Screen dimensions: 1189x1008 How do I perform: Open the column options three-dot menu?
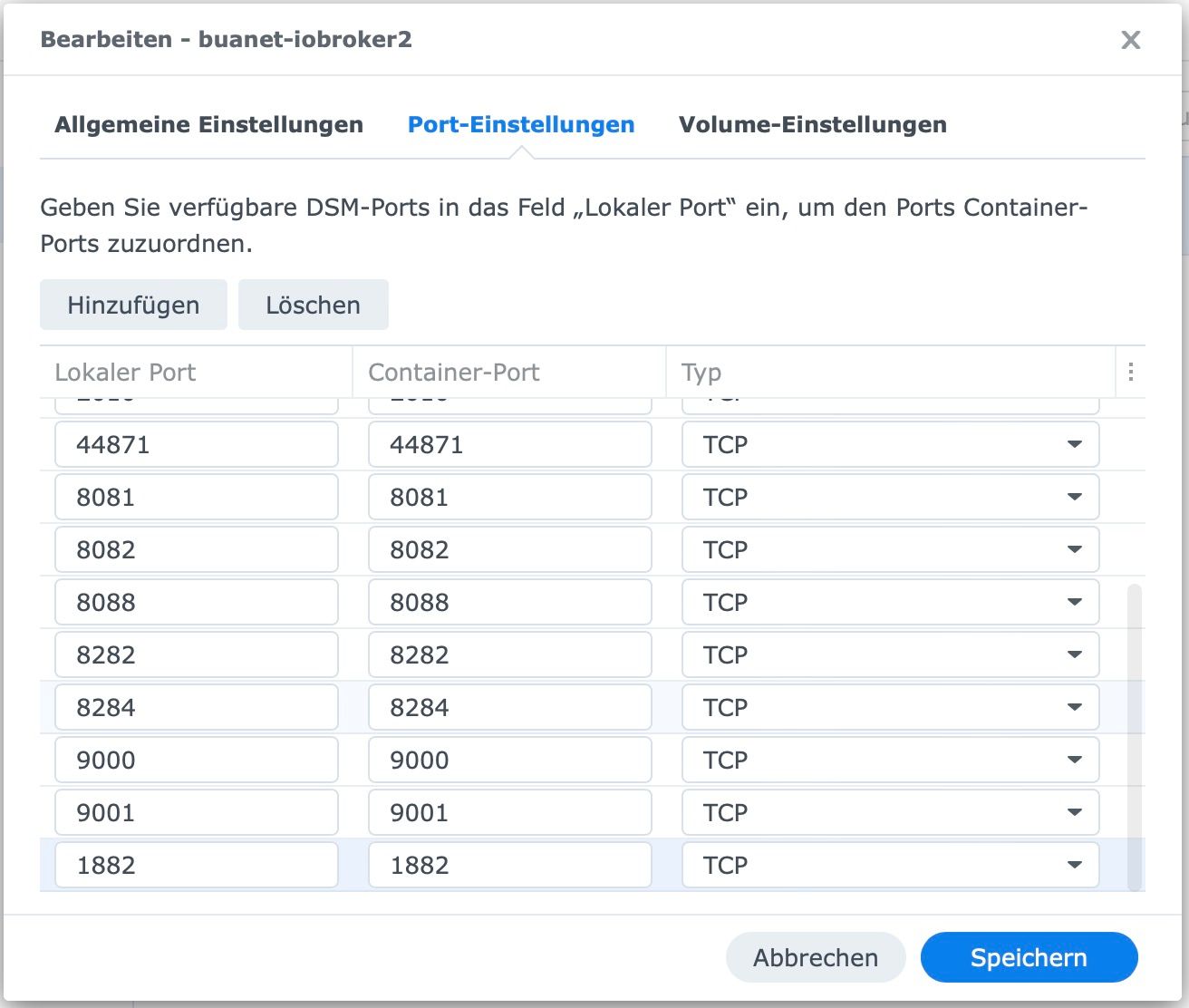[1130, 372]
